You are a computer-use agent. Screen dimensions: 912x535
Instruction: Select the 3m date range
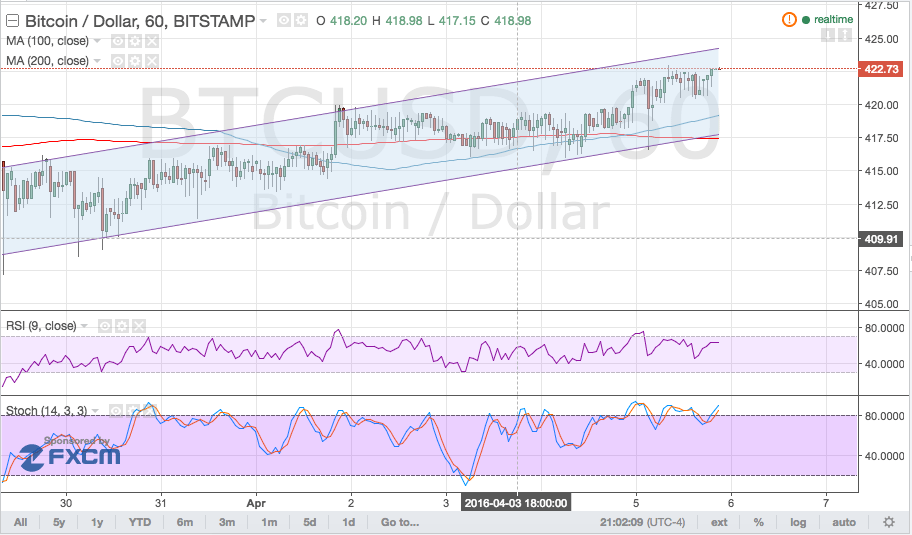(x=227, y=522)
